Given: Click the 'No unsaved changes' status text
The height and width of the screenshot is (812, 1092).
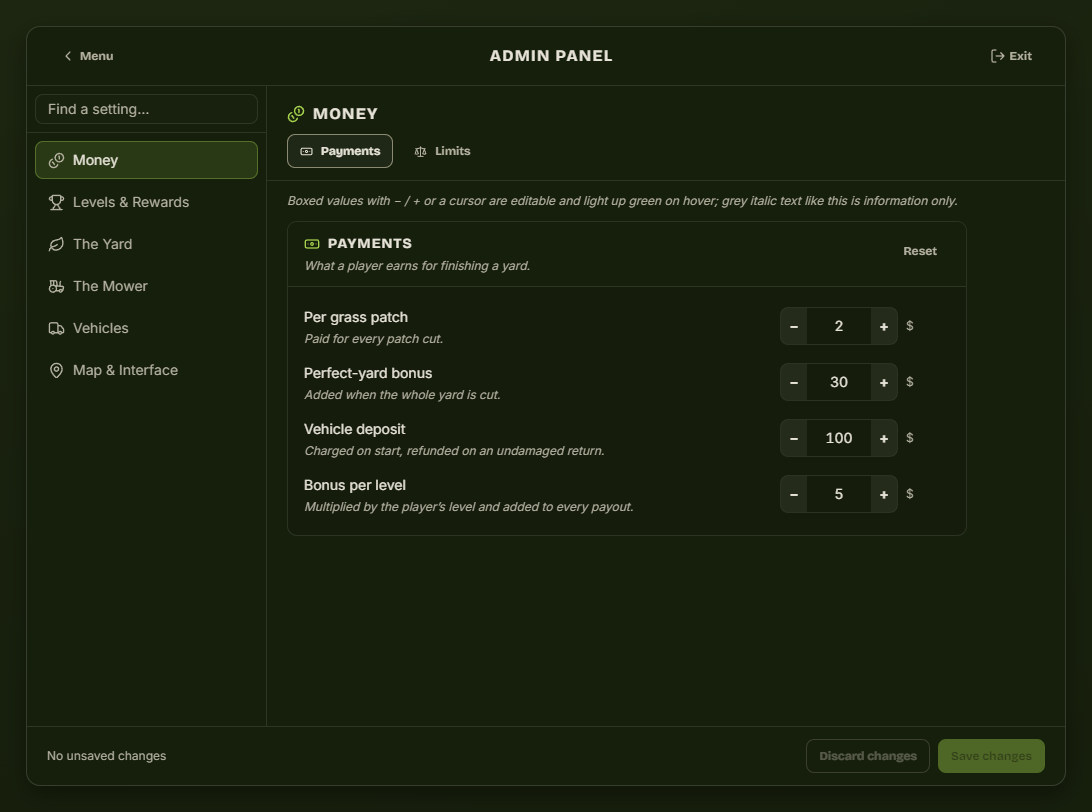Looking at the screenshot, I should (x=107, y=756).
